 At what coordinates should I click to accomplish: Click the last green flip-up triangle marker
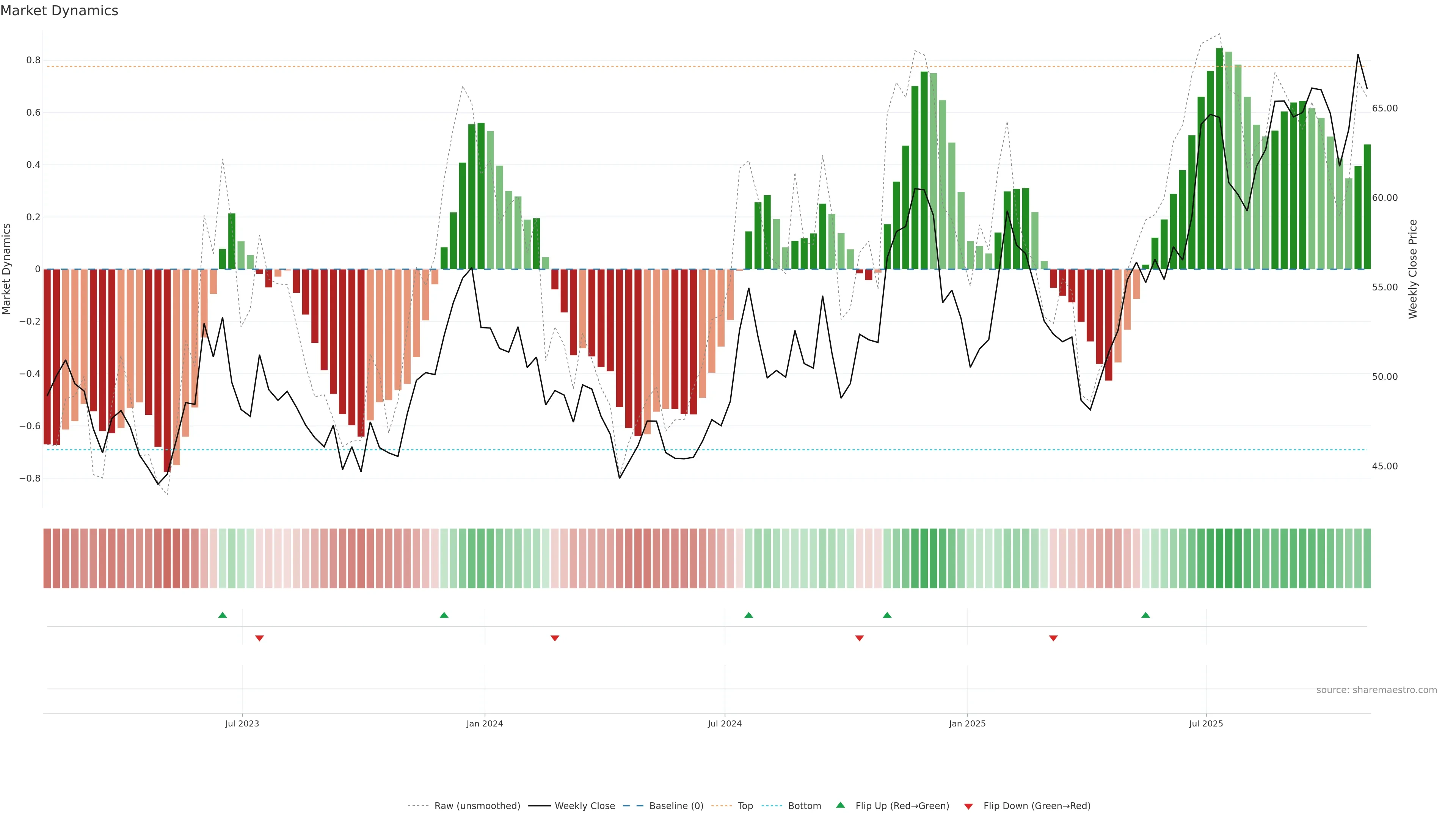1145,615
